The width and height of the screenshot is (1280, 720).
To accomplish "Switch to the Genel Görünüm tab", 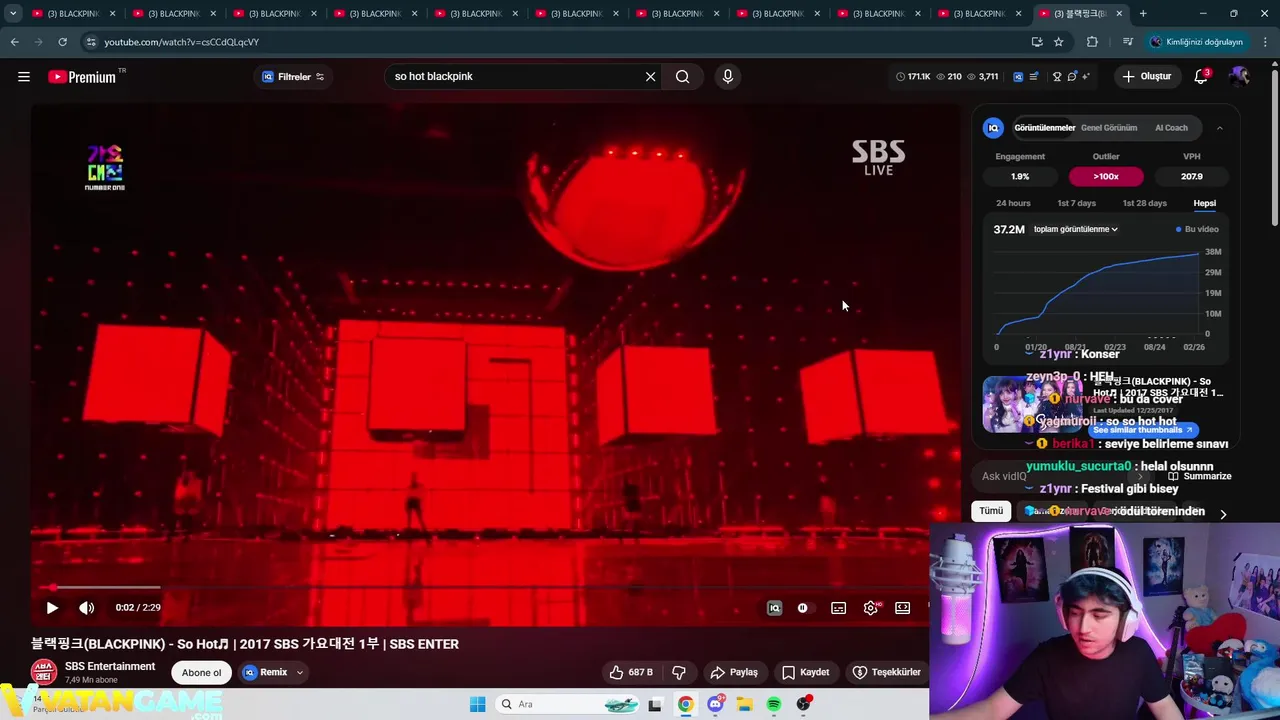I will point(1109,128).
